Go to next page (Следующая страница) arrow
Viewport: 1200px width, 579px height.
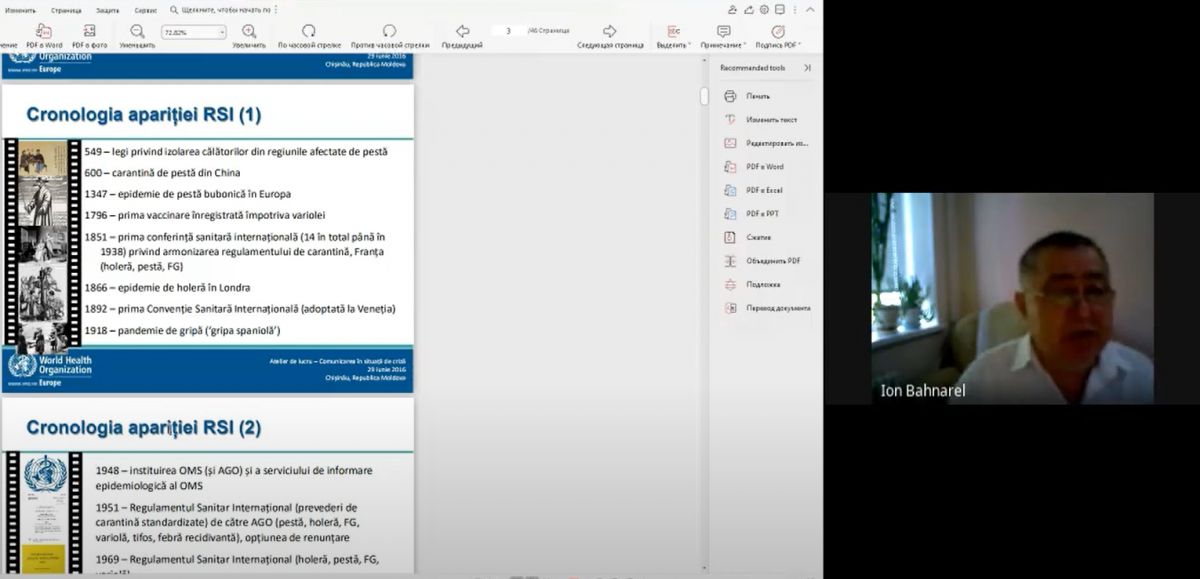pyautogui.click(x=610, y=31)
